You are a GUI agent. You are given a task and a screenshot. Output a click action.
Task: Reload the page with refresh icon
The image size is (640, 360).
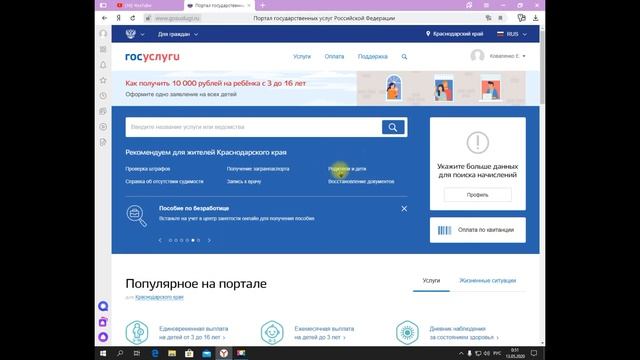click(133, 18)
